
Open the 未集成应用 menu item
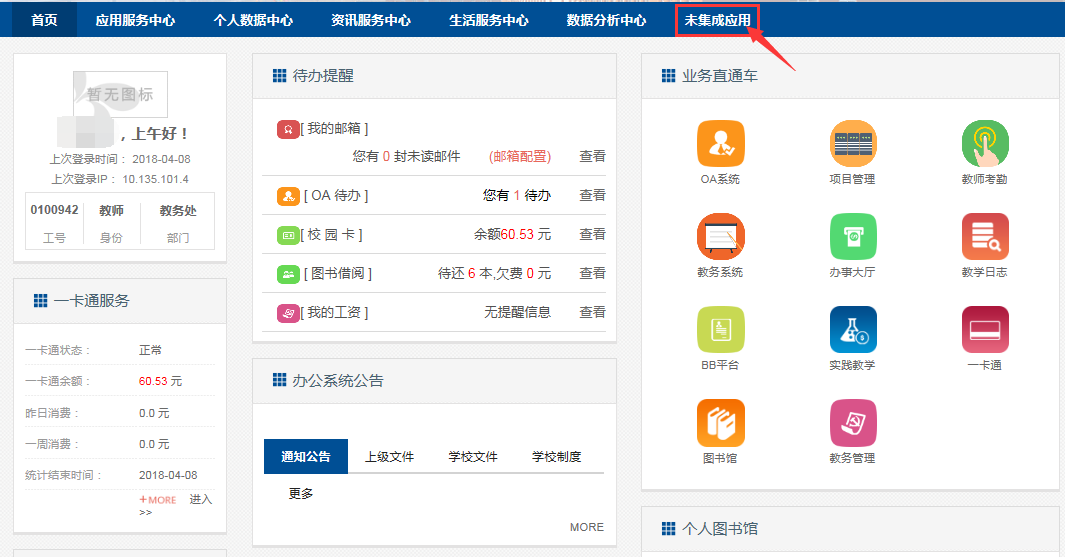click(717, 20)
